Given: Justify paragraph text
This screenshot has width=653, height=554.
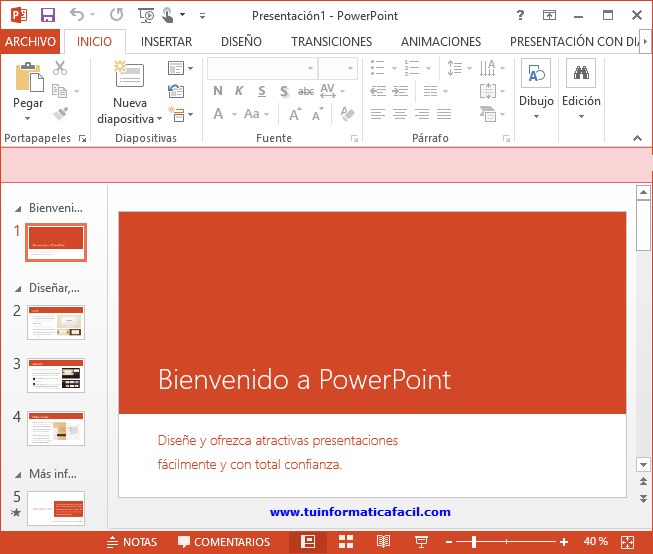Looking at the screenshot, I should [444, 114].
